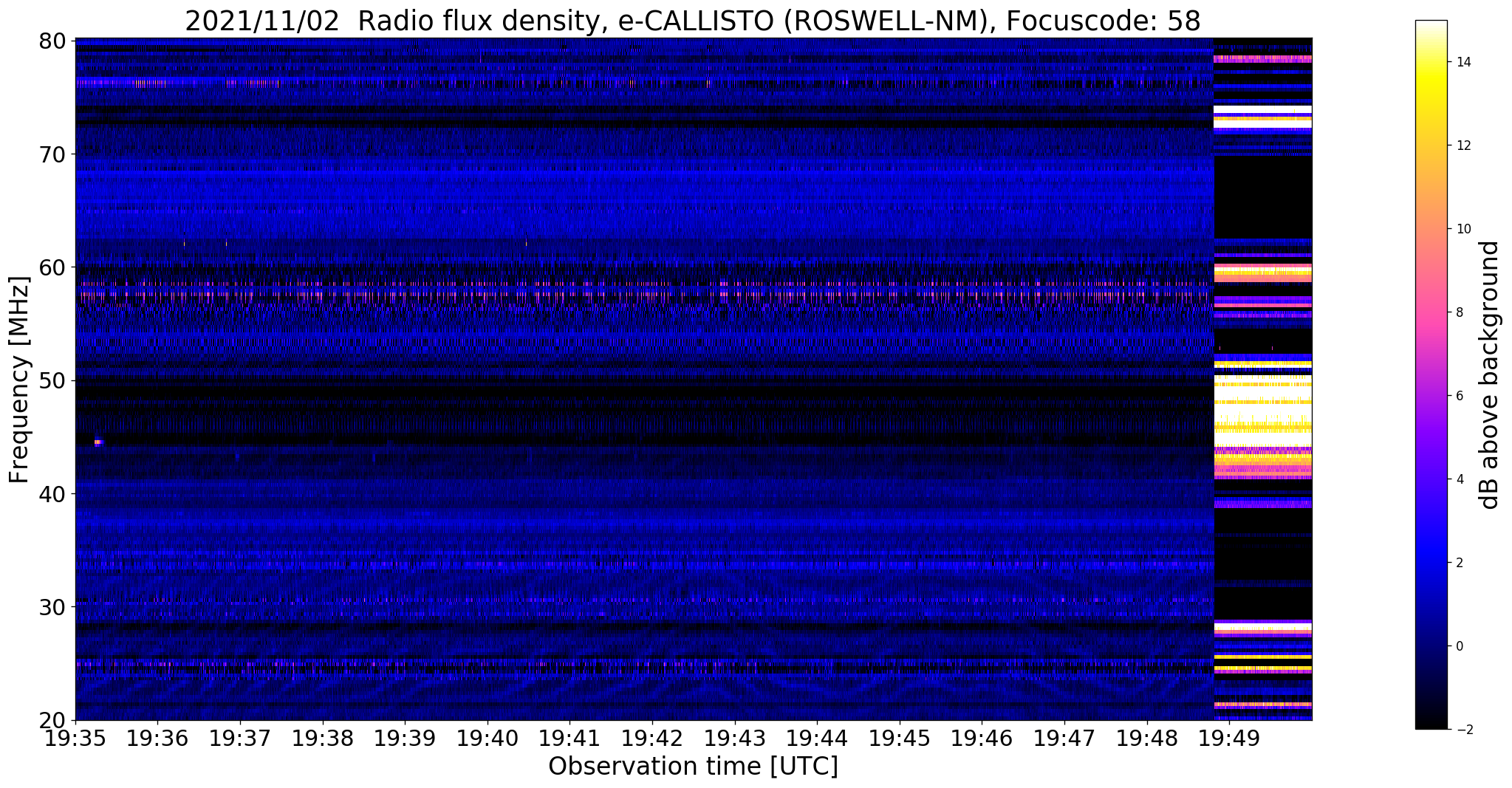The height and width of the screenshot is (788, 1512).
Task: Click the 19:41 time tick label
Action: [569, 739]
